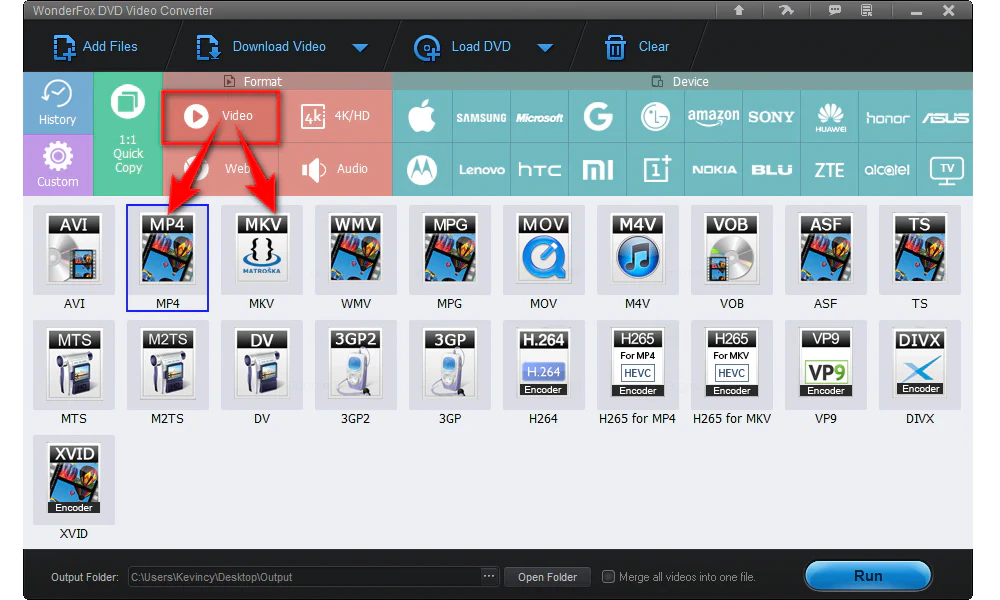Click the Output Folder path field

304,576
